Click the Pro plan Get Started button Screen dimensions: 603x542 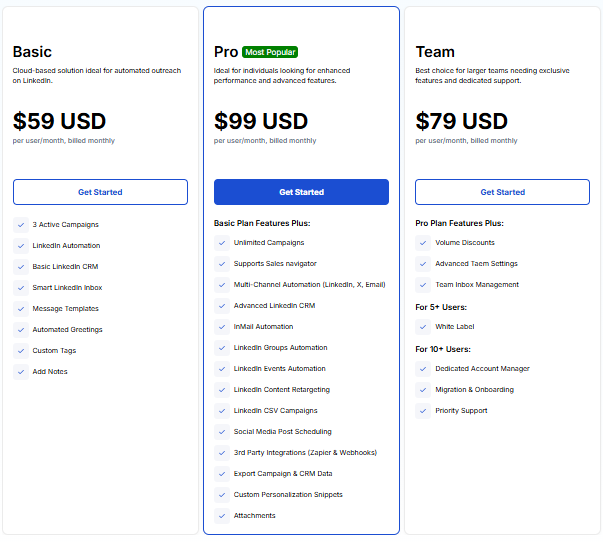pos(302,192)
